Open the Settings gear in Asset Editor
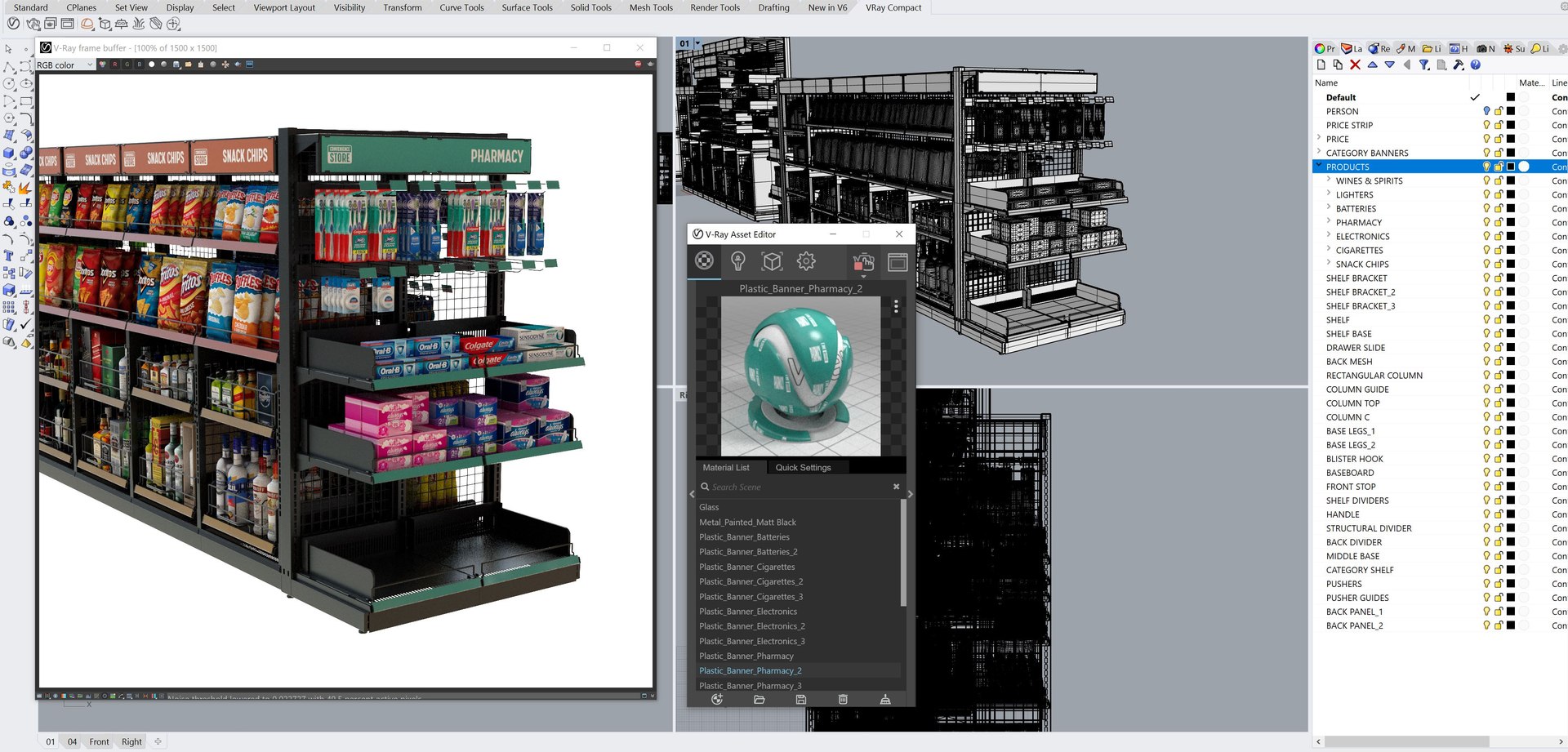The height and width of the screenshot is (752, 1568). [806, 261]
